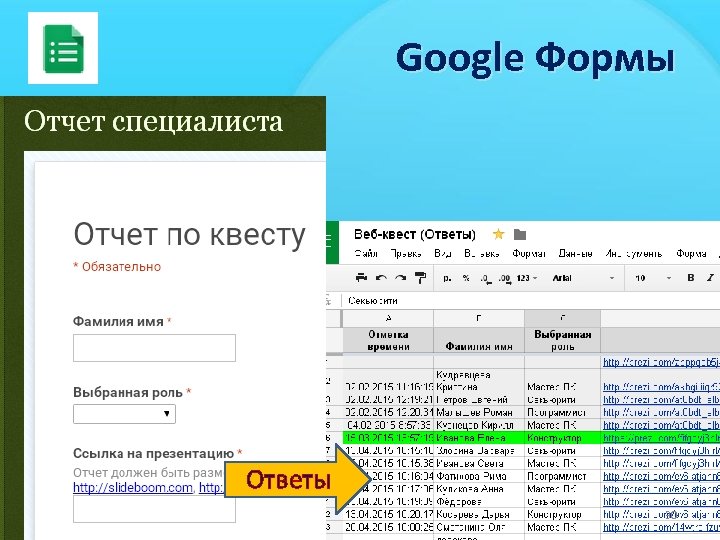Select the Конструктор cell in green highlighted row
Screen dimensions: 720x540
(562, 438)
